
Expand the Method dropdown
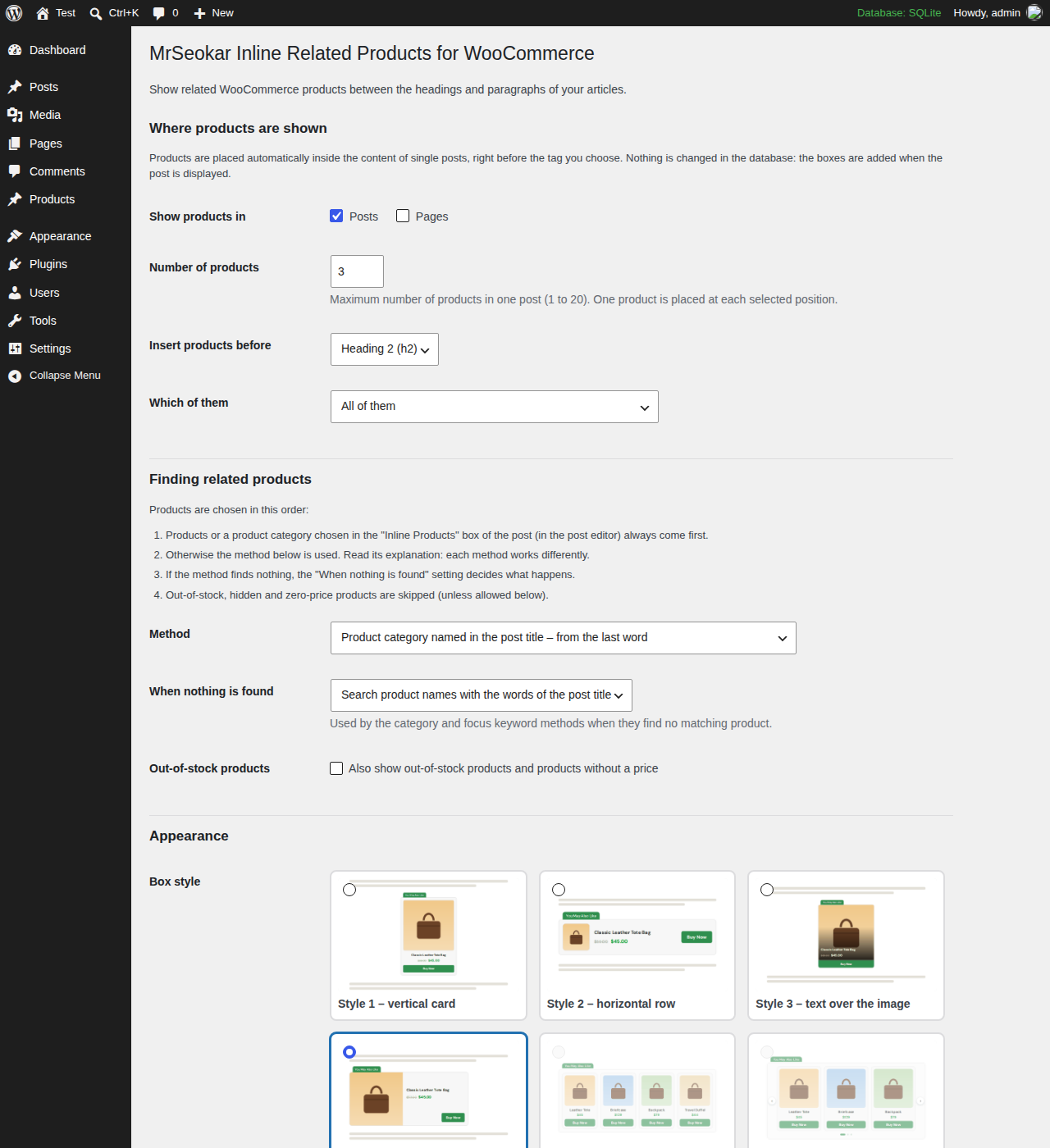pyautogui.click(x=564, y=638)
